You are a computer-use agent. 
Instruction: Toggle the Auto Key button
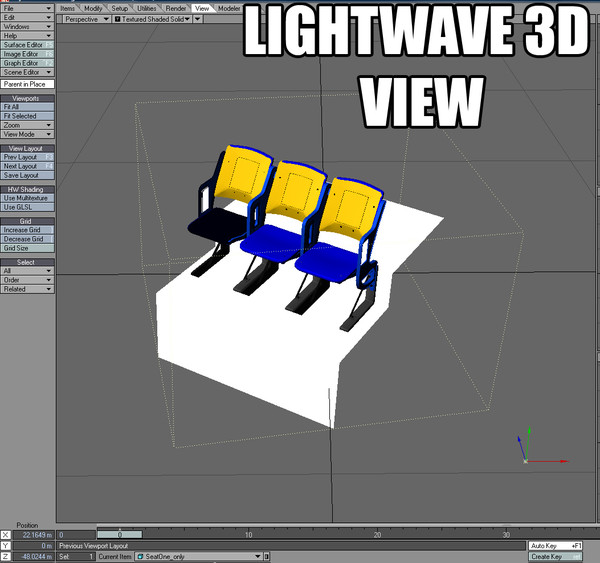(556, 545)
